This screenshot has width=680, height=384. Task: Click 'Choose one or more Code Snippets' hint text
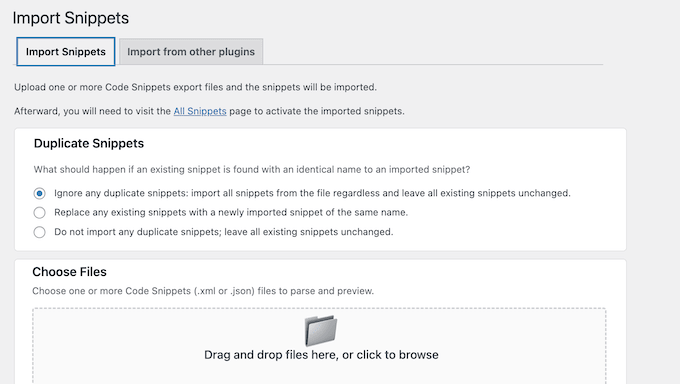[x=203, y=291]
